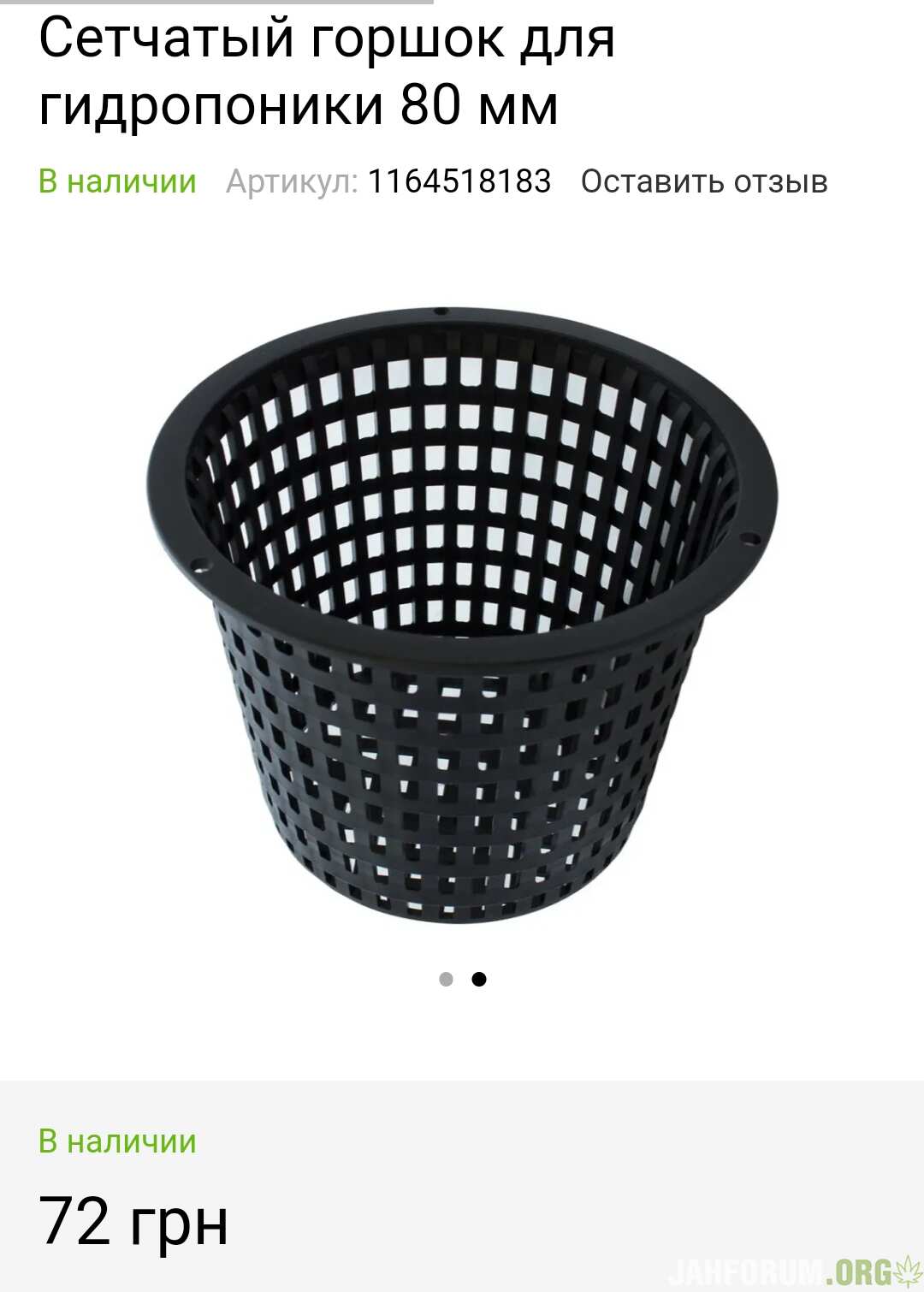Click the "72 грн" price
The height and width of the screenshot is (1292, 924).
point(133,1222)
